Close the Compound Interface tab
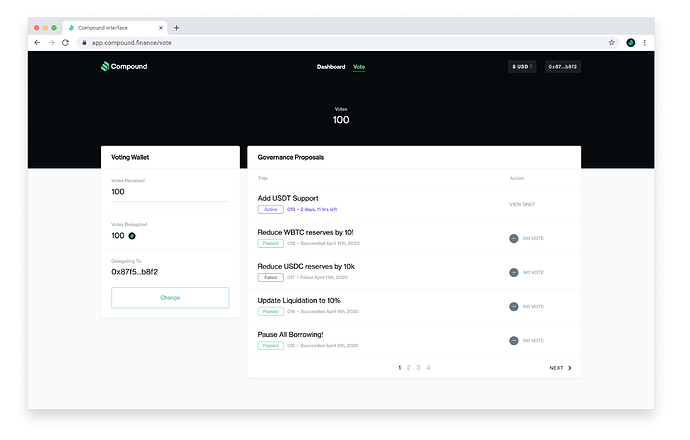 coord(161,28)
